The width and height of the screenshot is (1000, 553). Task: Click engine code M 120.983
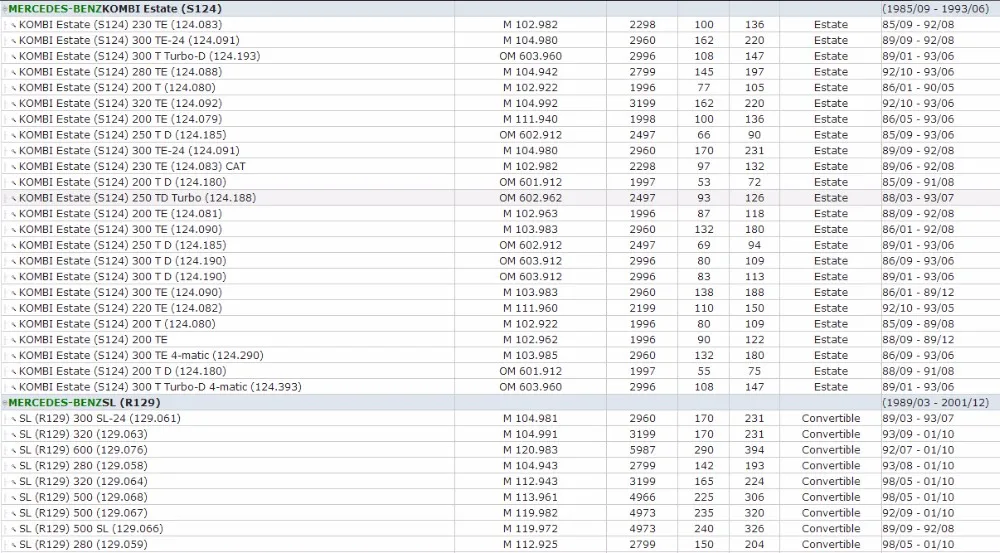530,450
